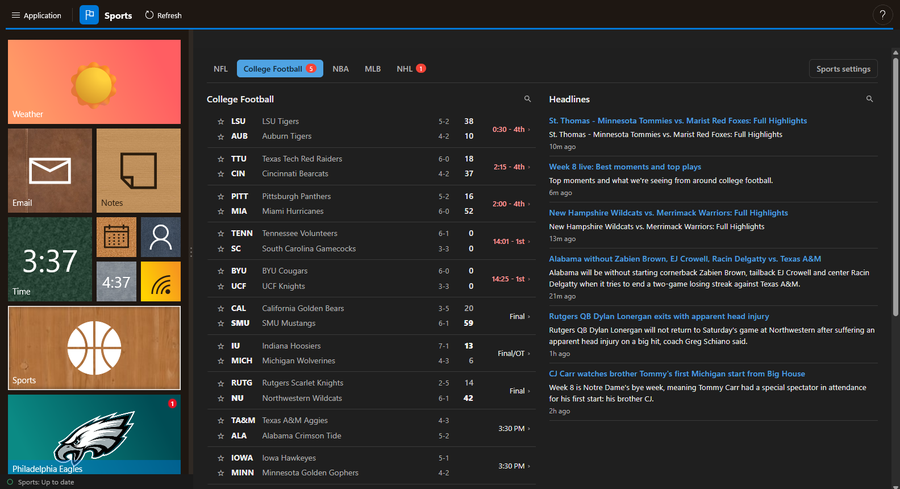Open the yellow feed signal tile
Image resolution: width=900 pixels, height=489 pixels.
tap(161, 281)
